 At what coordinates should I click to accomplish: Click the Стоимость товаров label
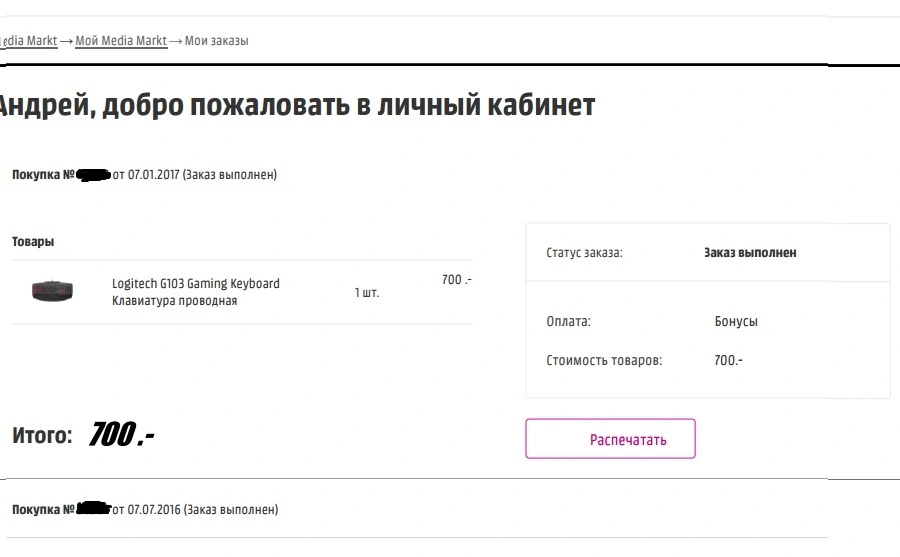(604, 361)
